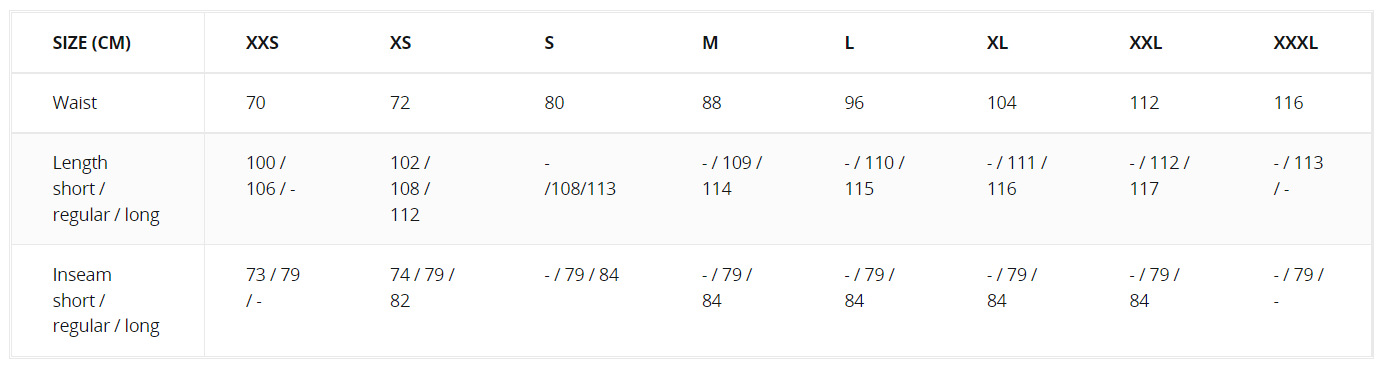
Task: Click waist value 88 for M
Action: (x=712, y=103)
